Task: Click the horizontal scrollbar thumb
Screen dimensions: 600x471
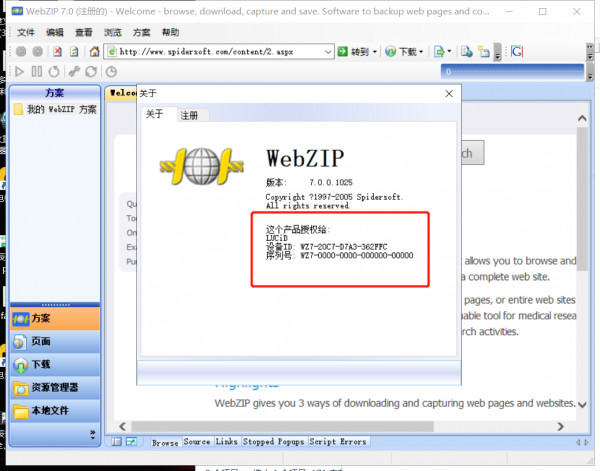Action: 282,426
